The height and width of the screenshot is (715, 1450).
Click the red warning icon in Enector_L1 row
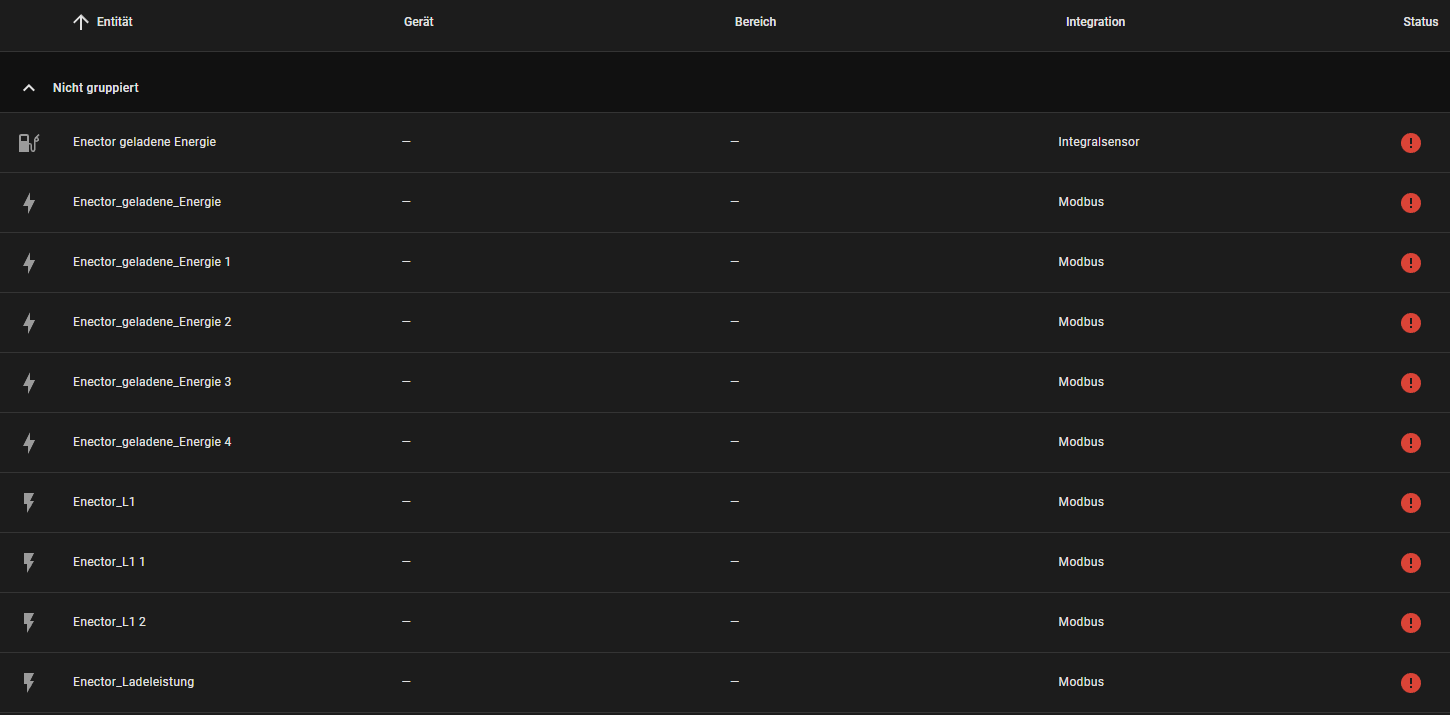(1410, 503)
